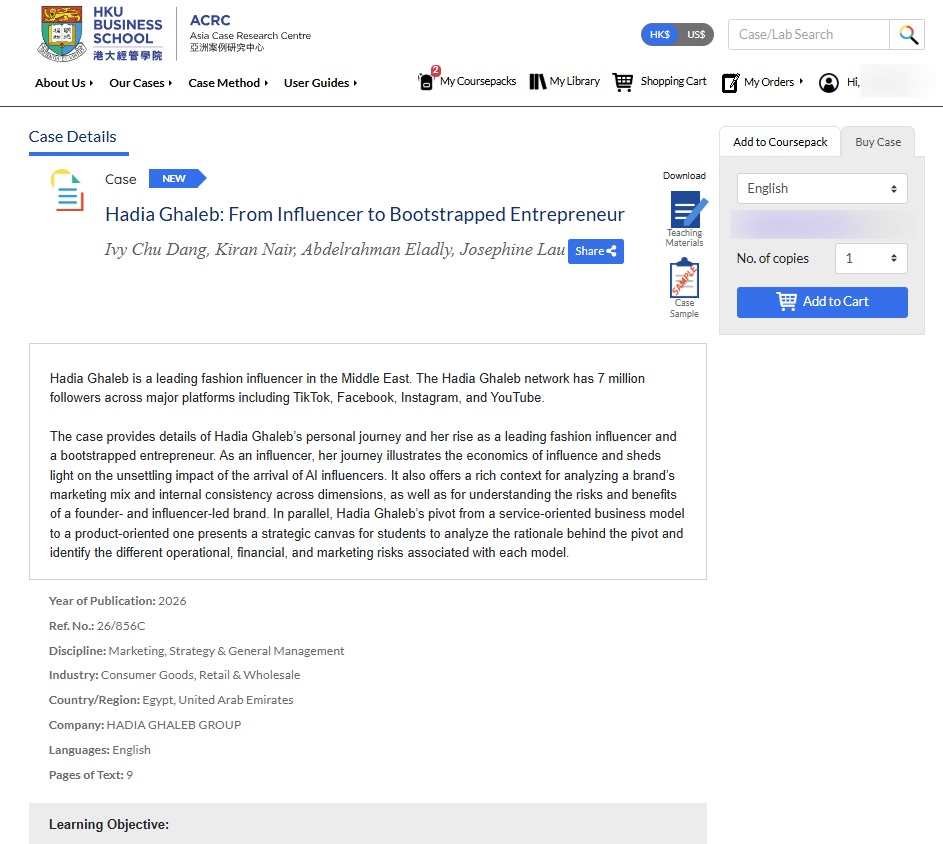This screenshot has width=943, height=844.
Task: Open My Coursepacks link
Action: point(478,81)
